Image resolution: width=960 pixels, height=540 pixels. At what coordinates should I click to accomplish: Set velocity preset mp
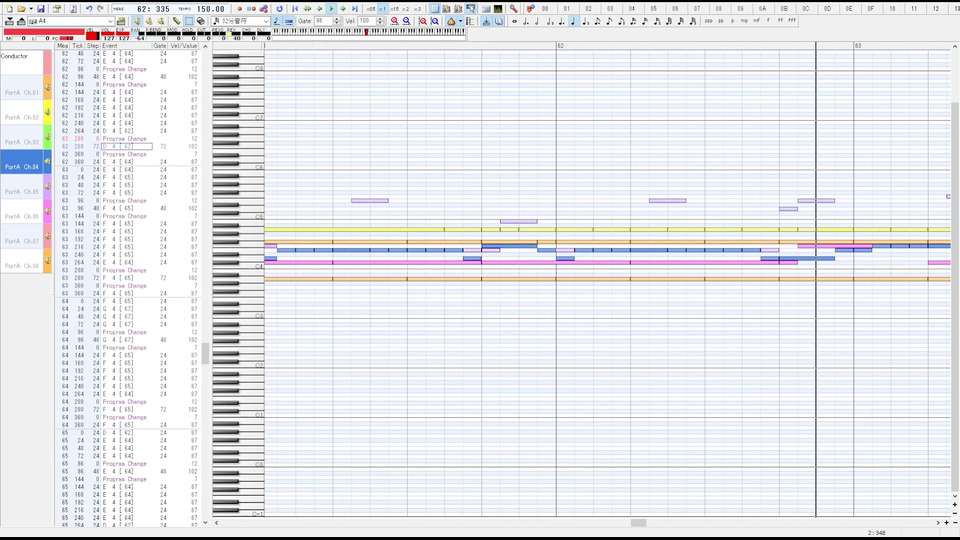coord(744,21)
